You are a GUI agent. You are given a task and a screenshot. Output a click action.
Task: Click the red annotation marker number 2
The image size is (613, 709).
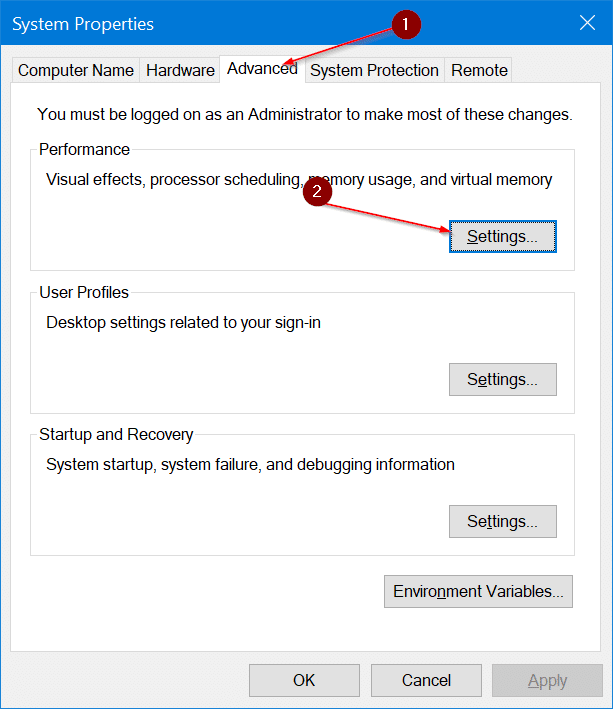pos(317,191)
